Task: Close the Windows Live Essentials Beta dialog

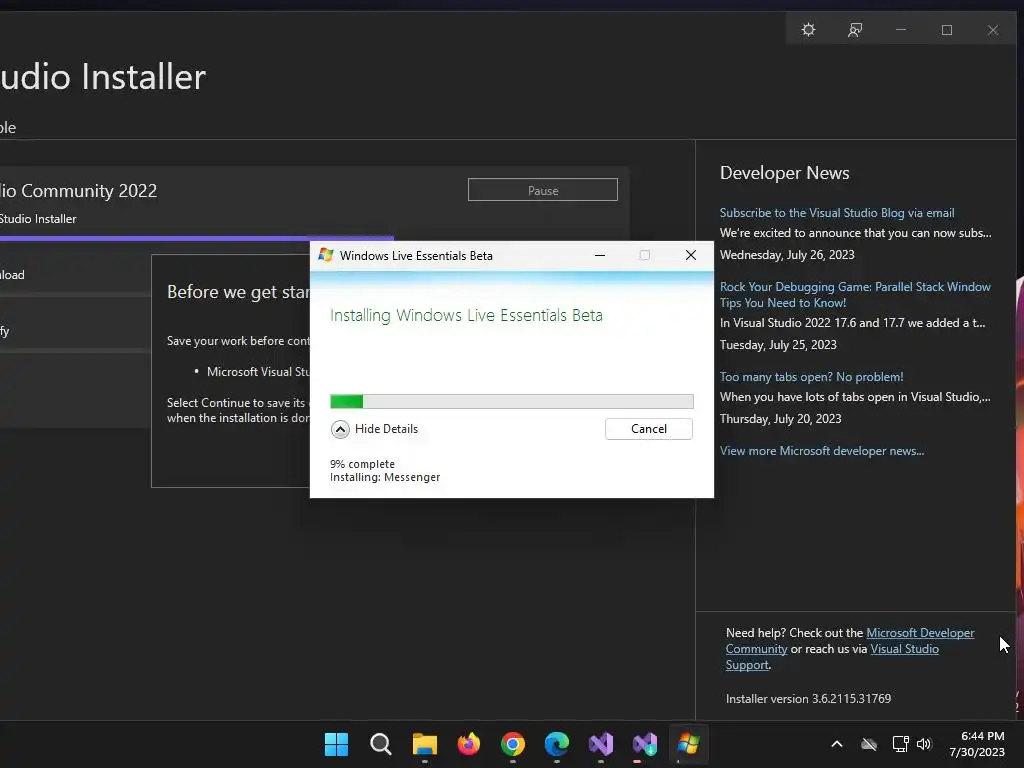Action: pyautogui.click(x=690, y=255)
